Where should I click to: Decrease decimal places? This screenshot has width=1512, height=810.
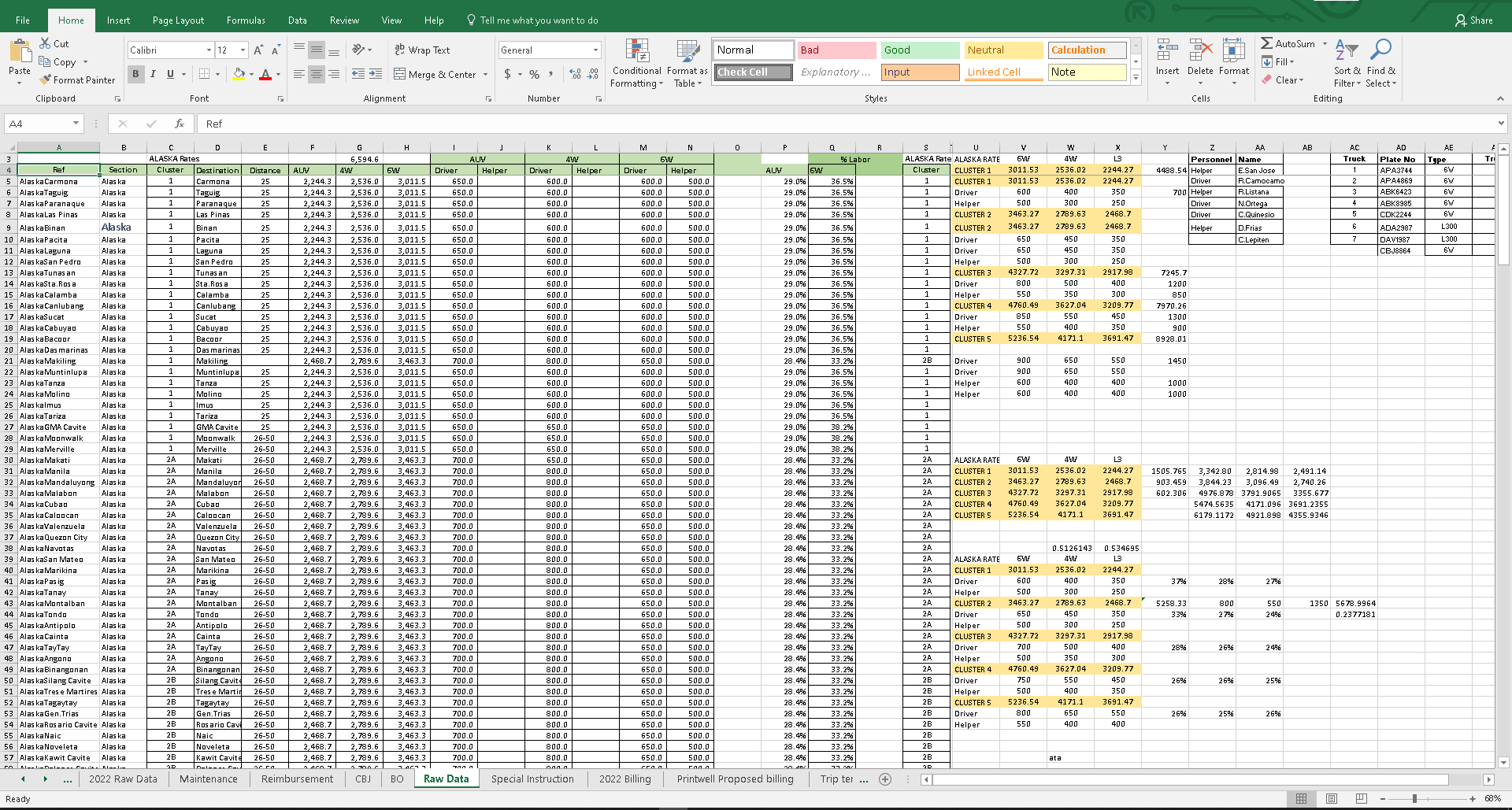pyautogui.click(x=594, y=74)
